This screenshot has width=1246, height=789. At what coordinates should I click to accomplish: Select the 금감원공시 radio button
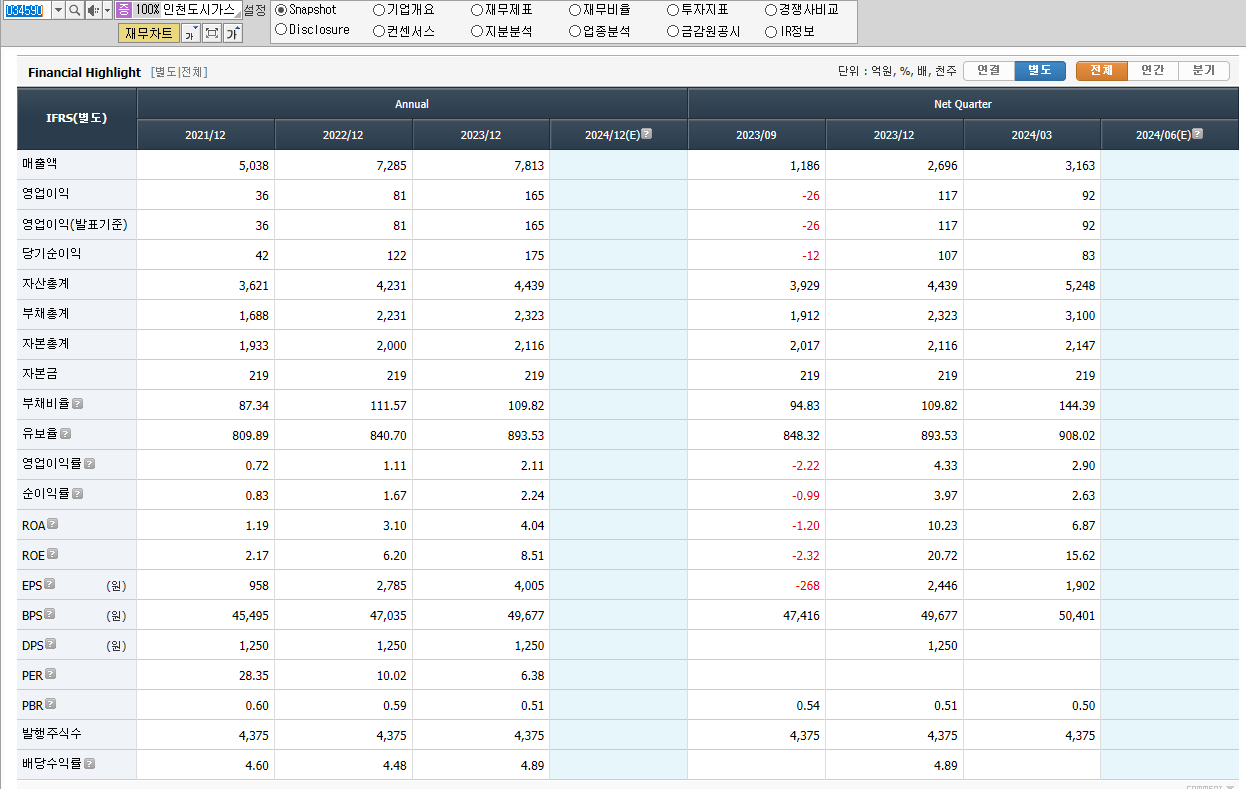point(673,31)
